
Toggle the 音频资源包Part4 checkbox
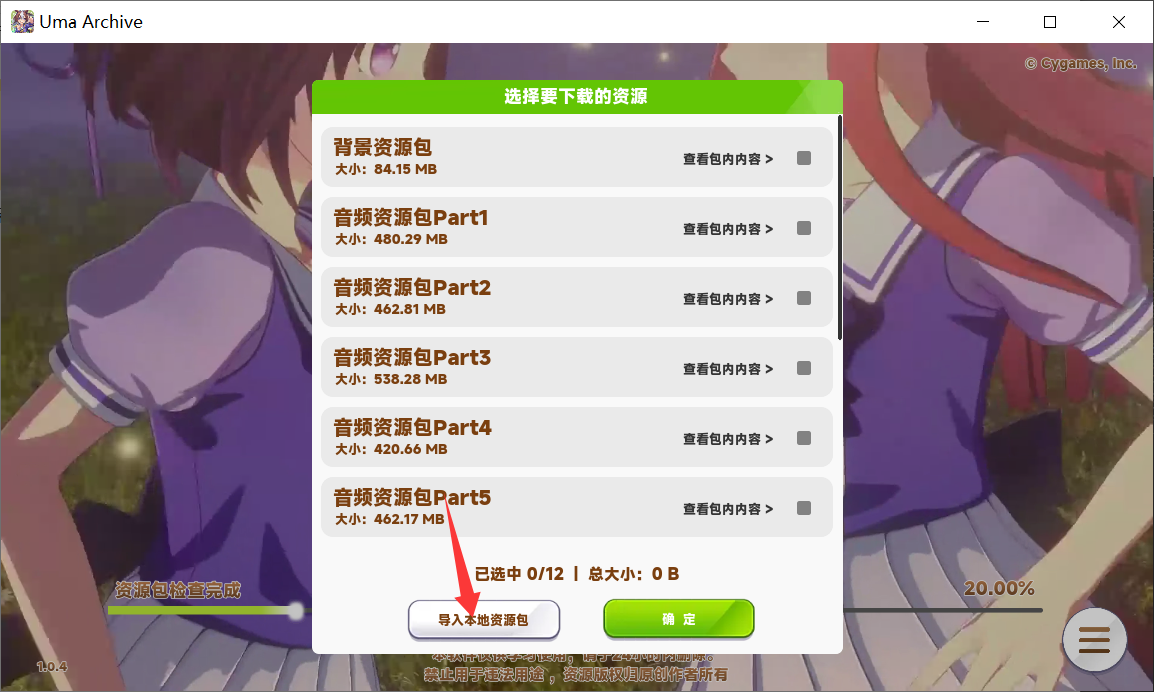(x=804, y=438)
